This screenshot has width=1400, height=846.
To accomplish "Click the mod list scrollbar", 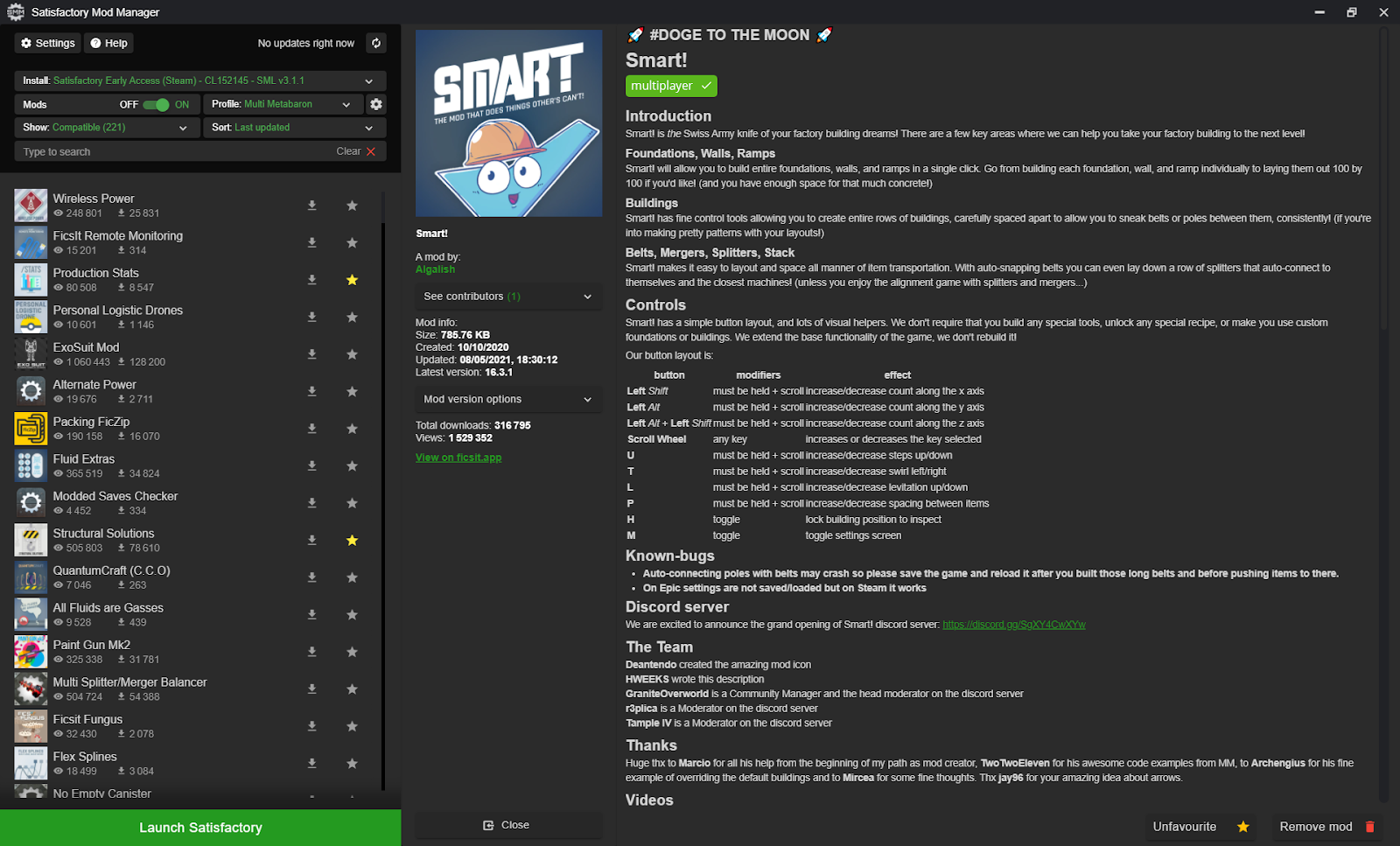I will (382, 507).
